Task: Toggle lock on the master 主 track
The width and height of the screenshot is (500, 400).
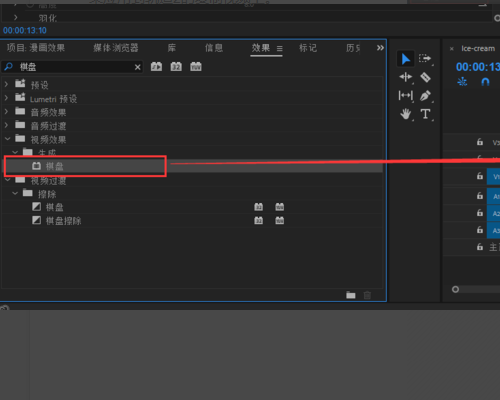Action: coord(480,247)
